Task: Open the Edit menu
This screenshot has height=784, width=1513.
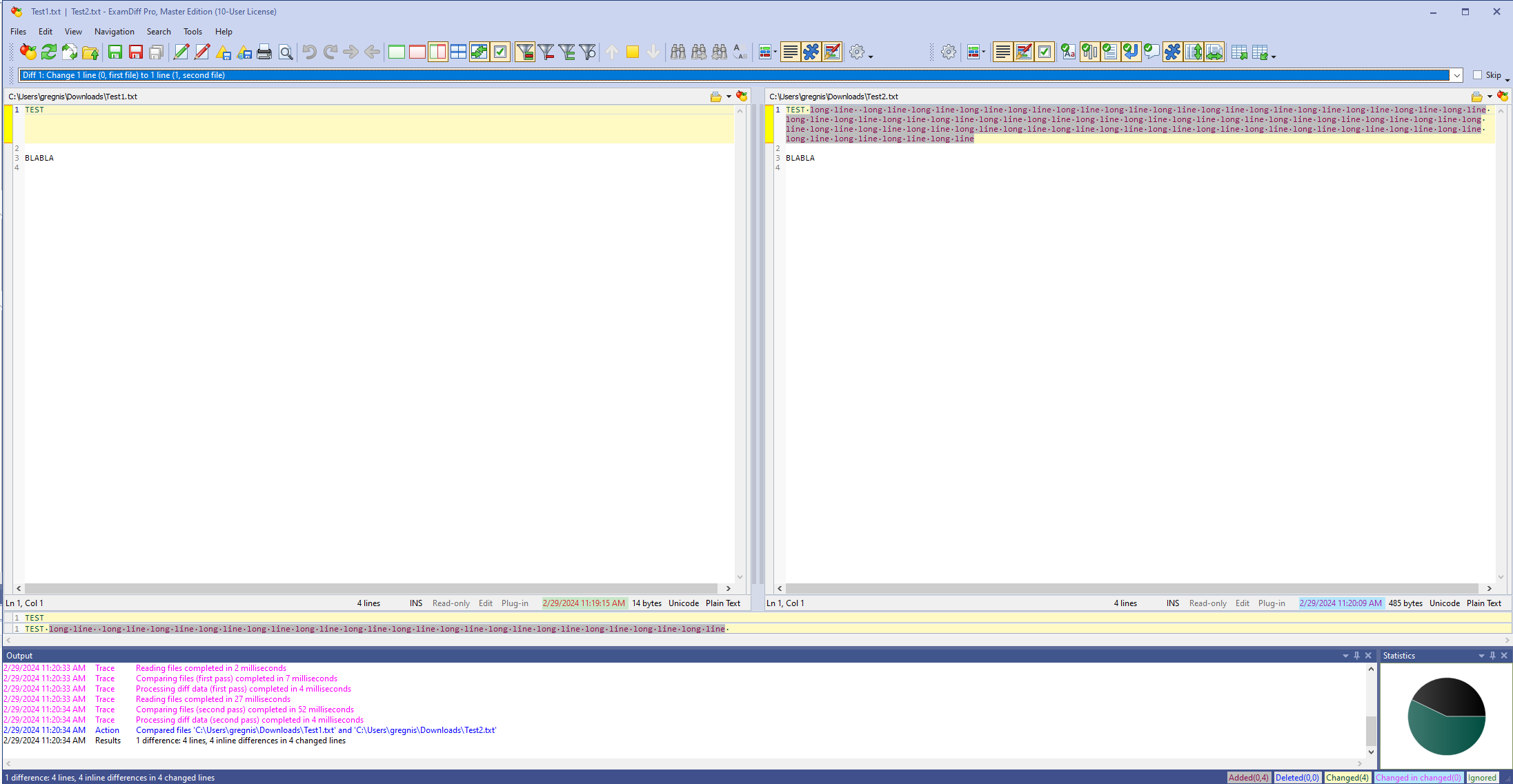Action: point(46,32)
